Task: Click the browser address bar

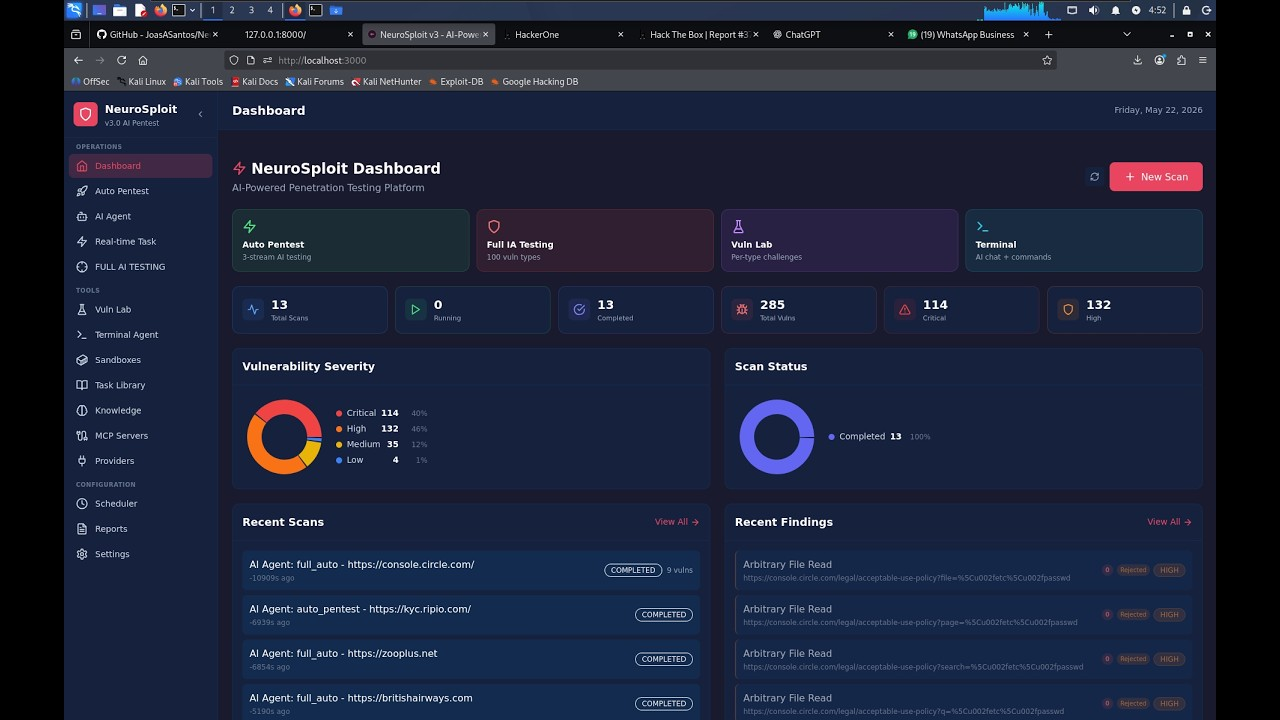Action: (x=640, y=60)
